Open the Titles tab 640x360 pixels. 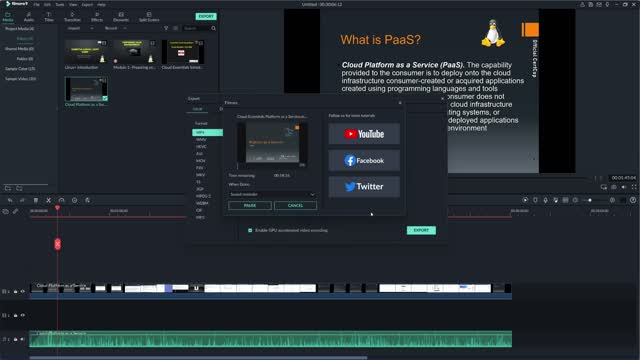pyautogui.click(x=49, y=17)
